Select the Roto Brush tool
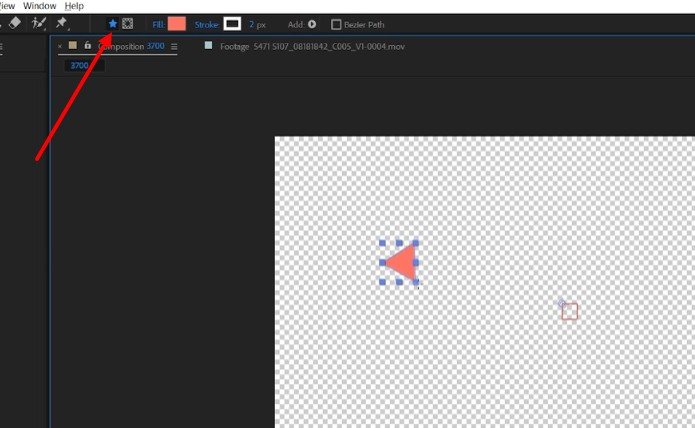The image size is (695, 428). (39, 23)
